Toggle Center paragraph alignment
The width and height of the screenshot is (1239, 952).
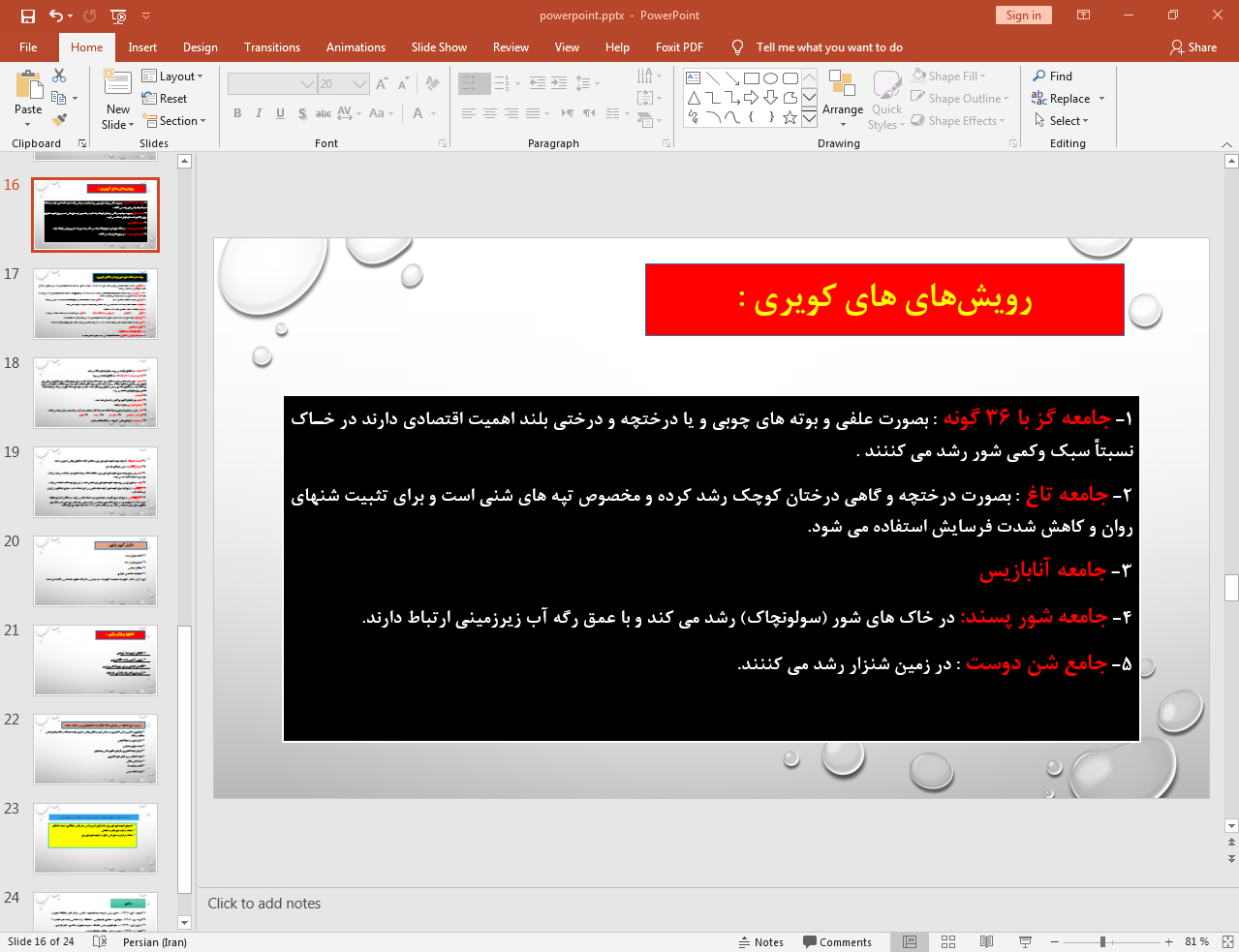[490, 113]
